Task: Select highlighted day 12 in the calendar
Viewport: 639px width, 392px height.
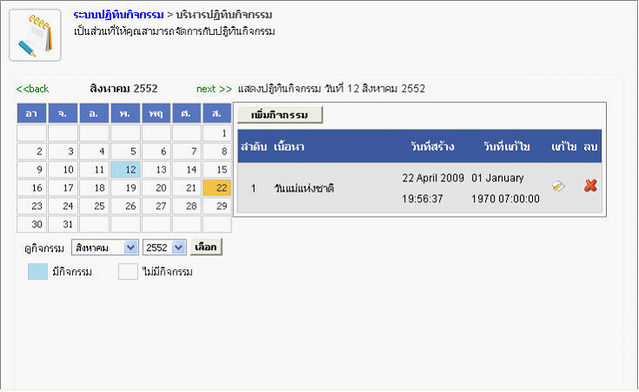Action: [x=126, y=170]
